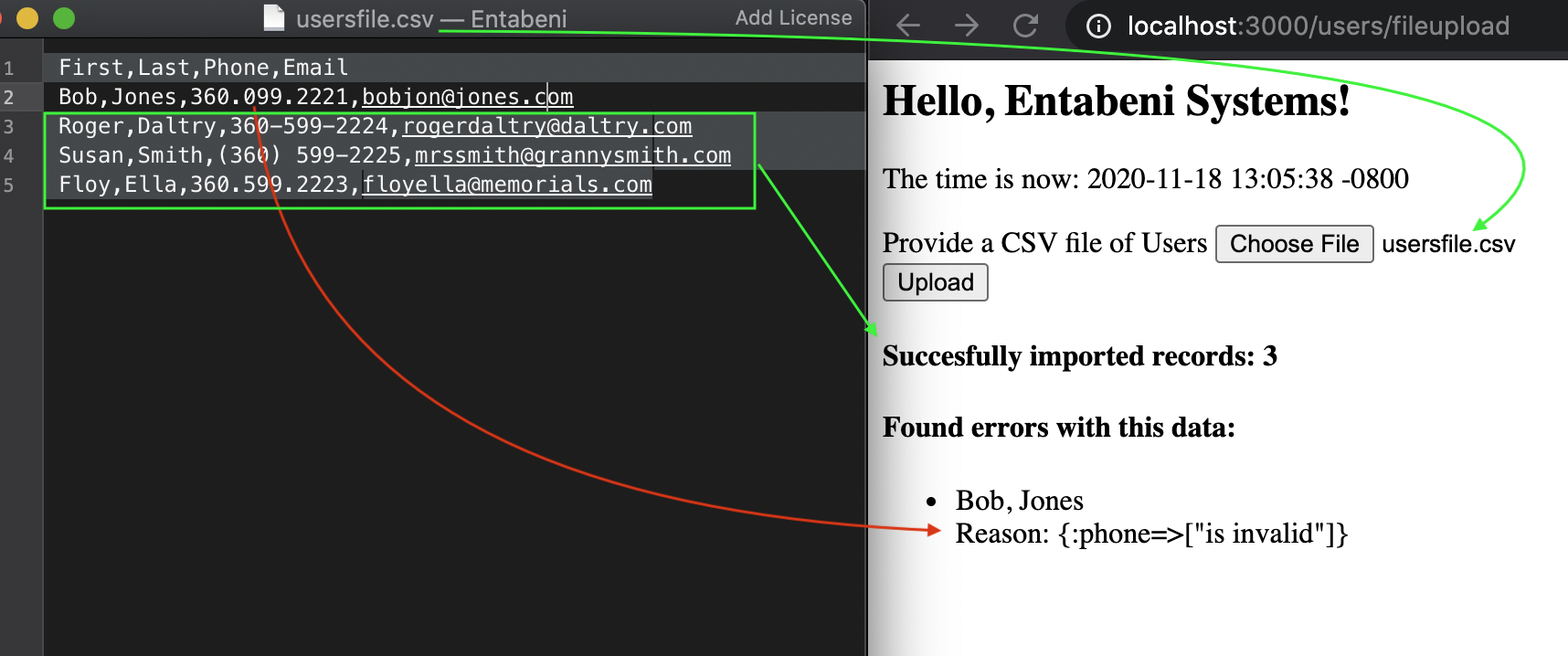Click the Found errors with this data heading

click(x=1058, y=428)
